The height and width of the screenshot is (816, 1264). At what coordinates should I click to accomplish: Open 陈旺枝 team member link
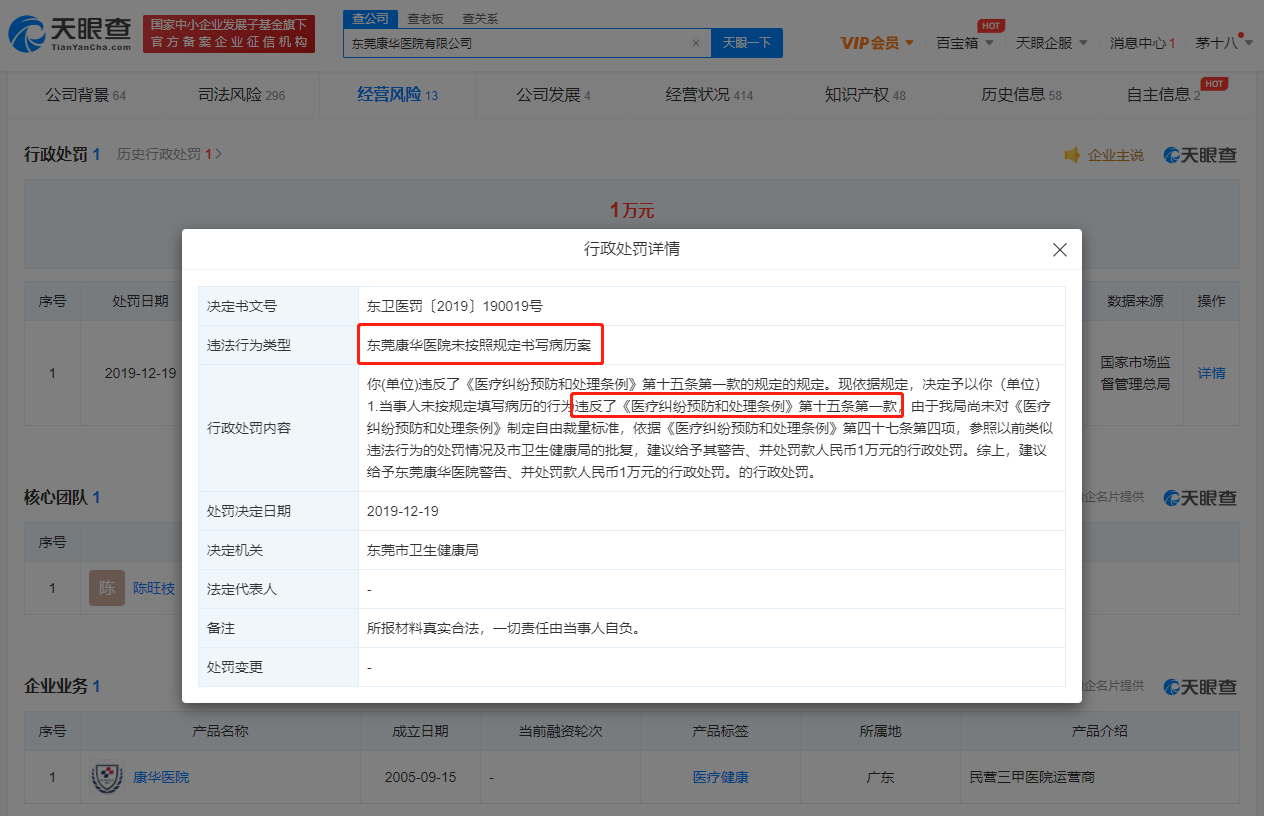coord(154,588)
